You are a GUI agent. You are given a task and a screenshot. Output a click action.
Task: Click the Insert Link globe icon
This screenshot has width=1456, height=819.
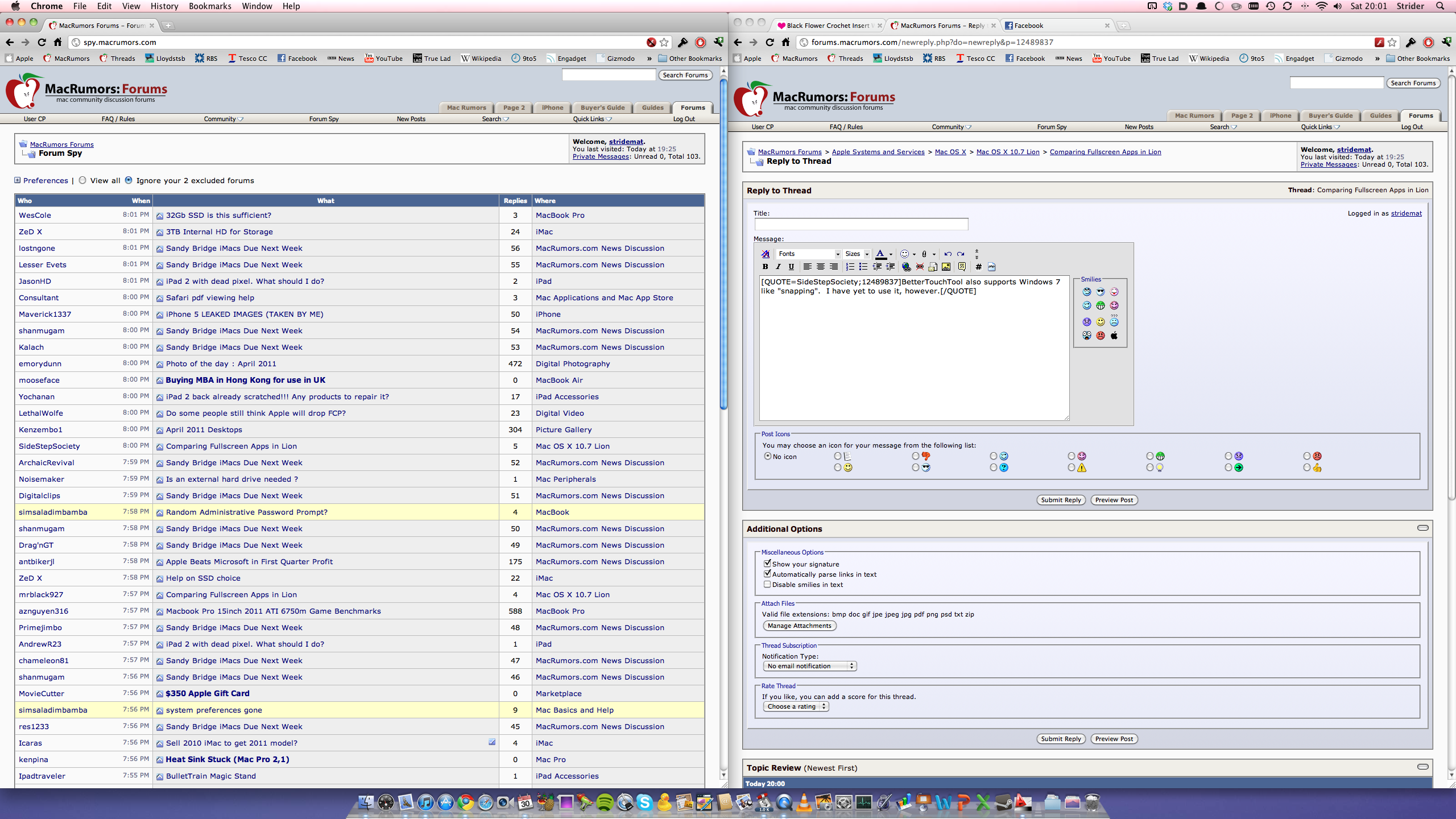coord(906,267)
